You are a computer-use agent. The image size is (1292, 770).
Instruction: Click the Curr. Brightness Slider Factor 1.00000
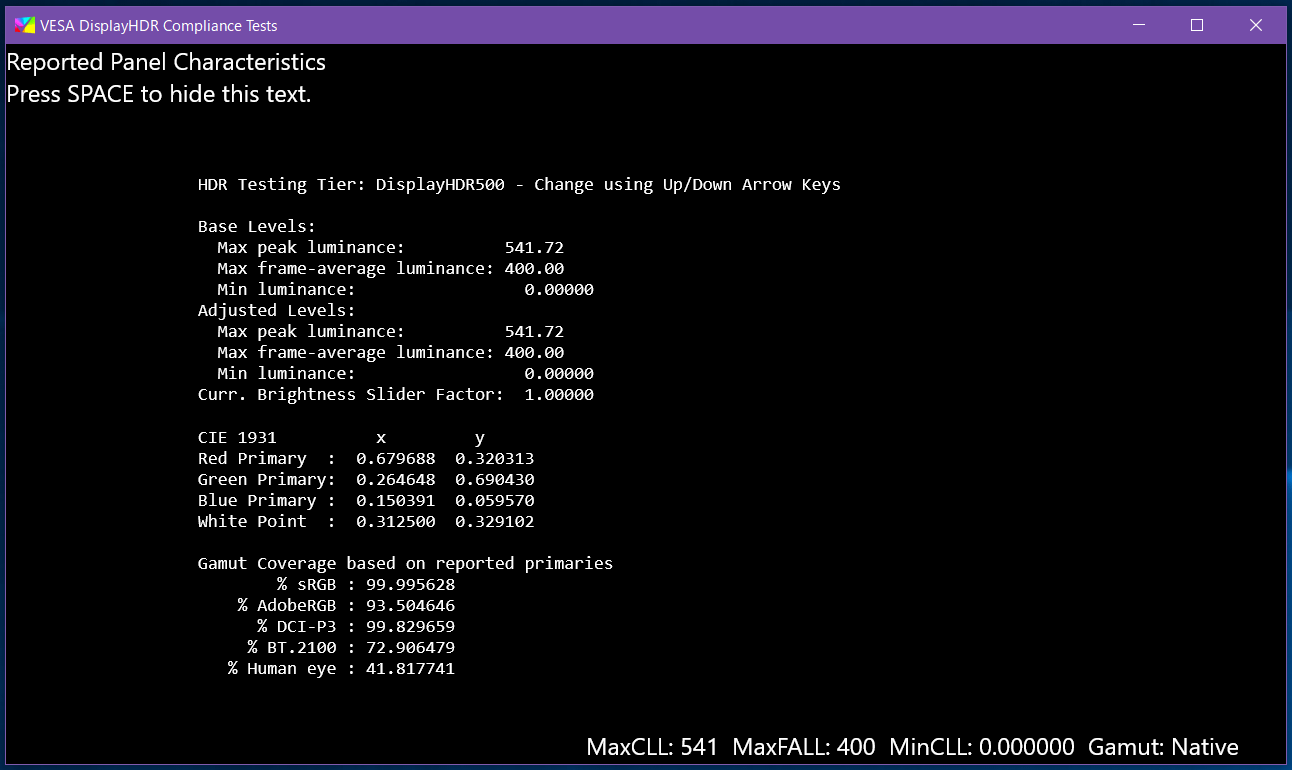point(559,395)
